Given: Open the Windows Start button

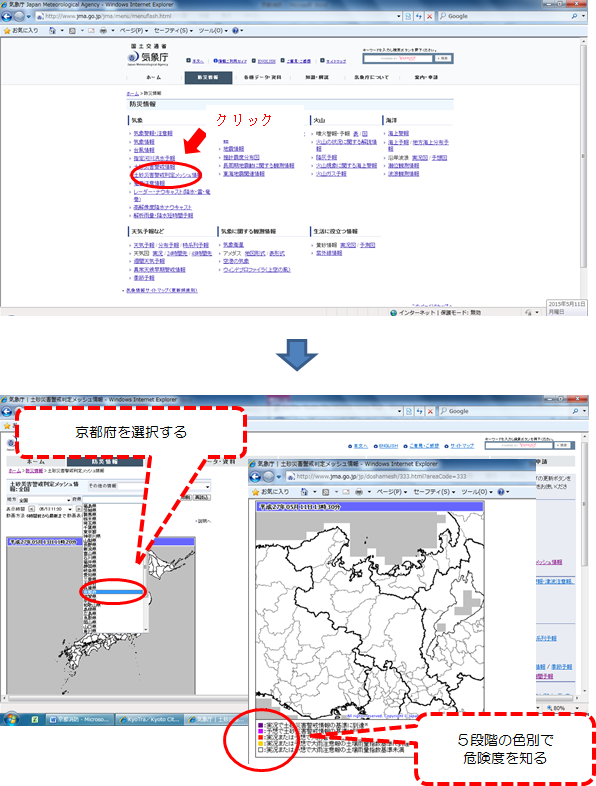Looking at the screenshot, I should pos(11,719).
